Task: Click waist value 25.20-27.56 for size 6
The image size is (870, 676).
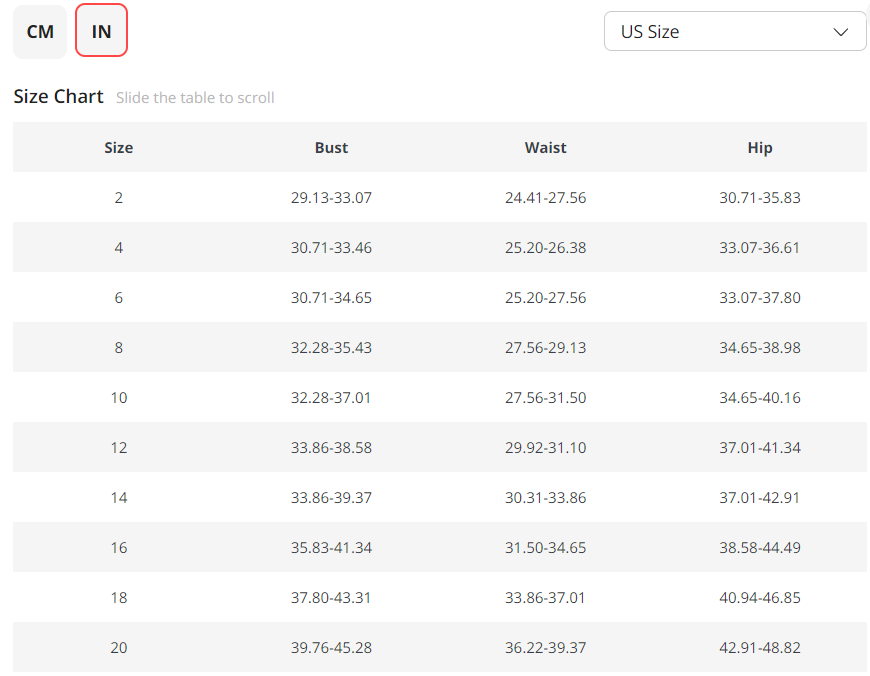Action: coord(545,298)
